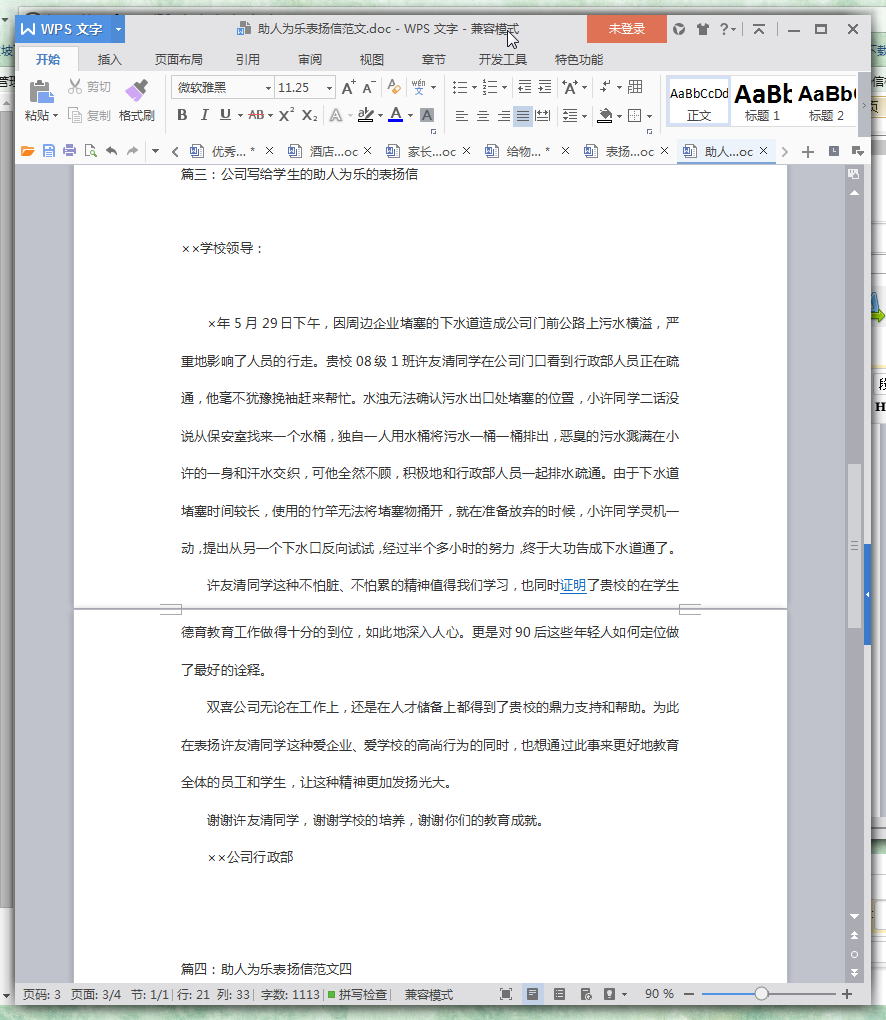The width and height of the screenshot is (886, 1020).
Task: Apply the 正文 style
Action: pos(699,102)
